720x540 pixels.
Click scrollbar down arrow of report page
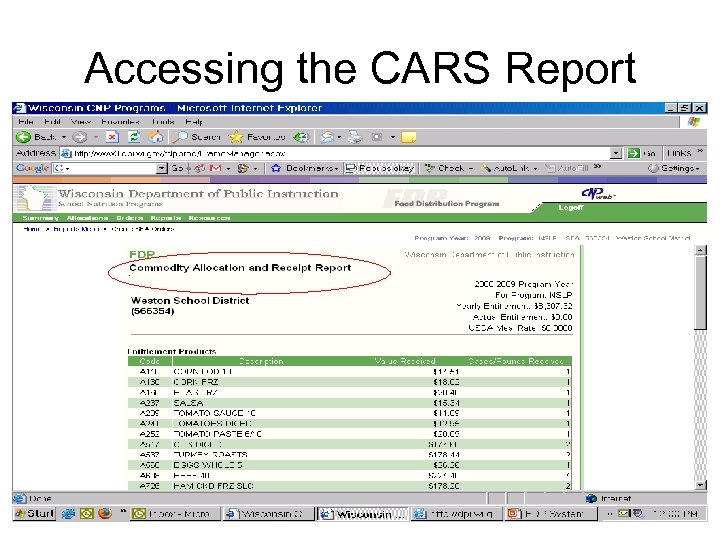(x=700, y=485)
